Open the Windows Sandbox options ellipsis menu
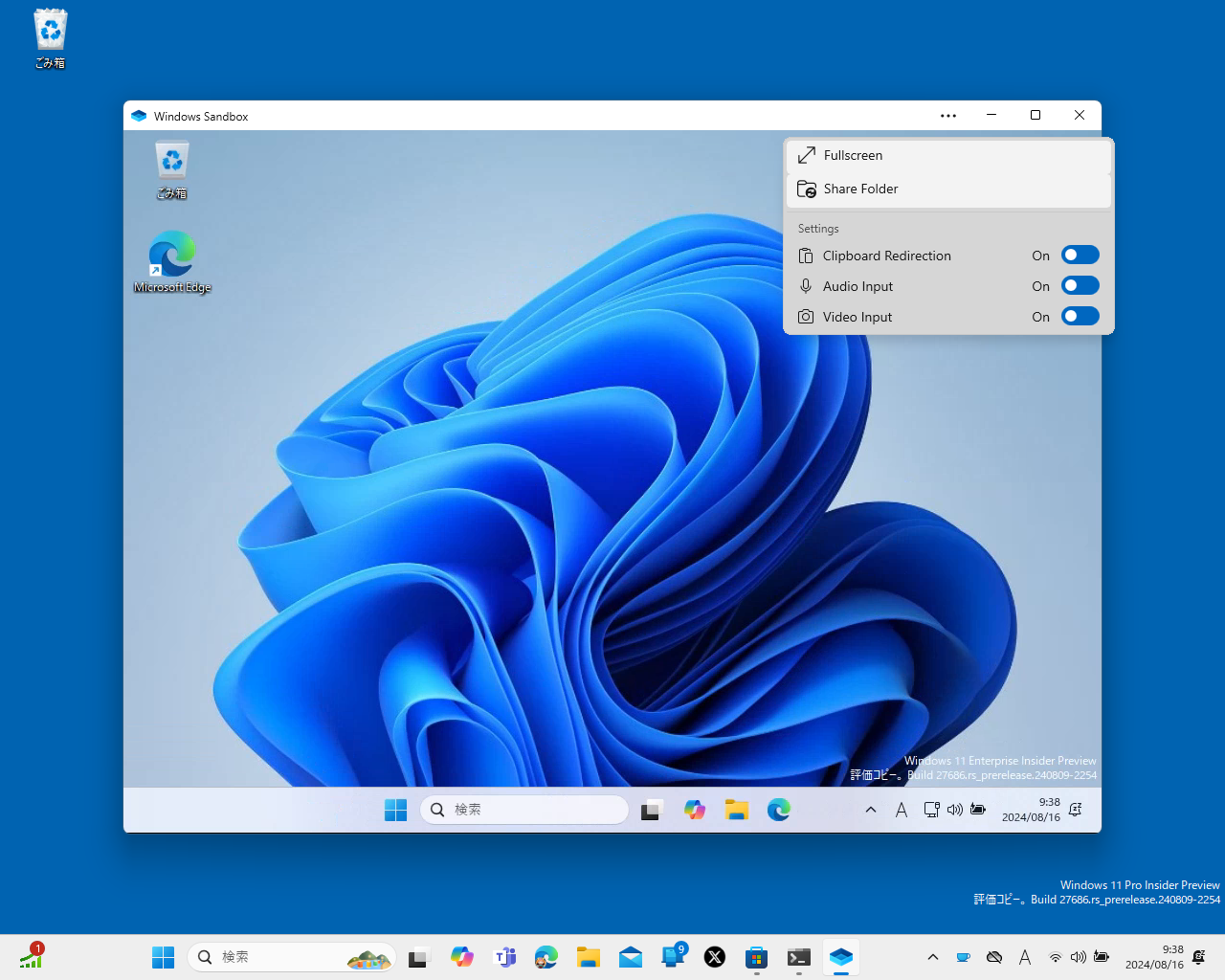 (947, 115)
